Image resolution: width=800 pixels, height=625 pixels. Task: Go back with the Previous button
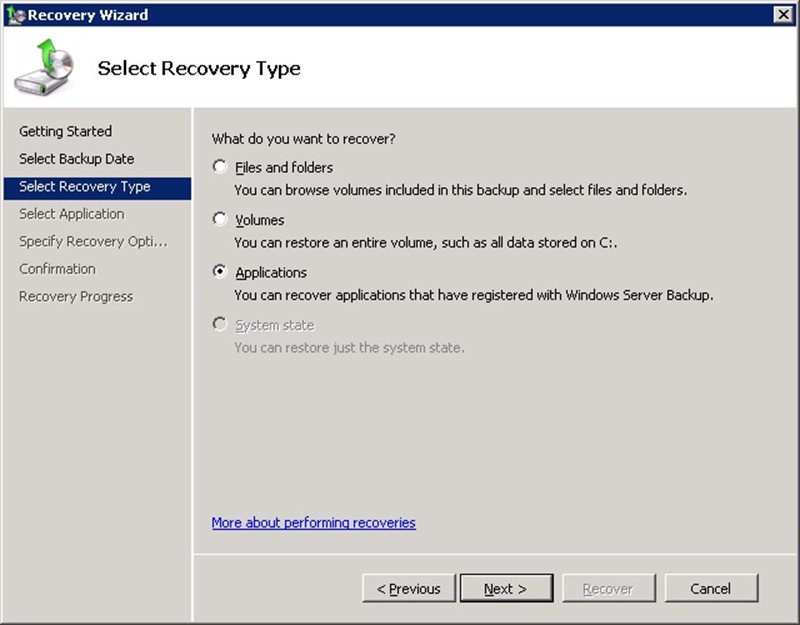pos(408,589)
